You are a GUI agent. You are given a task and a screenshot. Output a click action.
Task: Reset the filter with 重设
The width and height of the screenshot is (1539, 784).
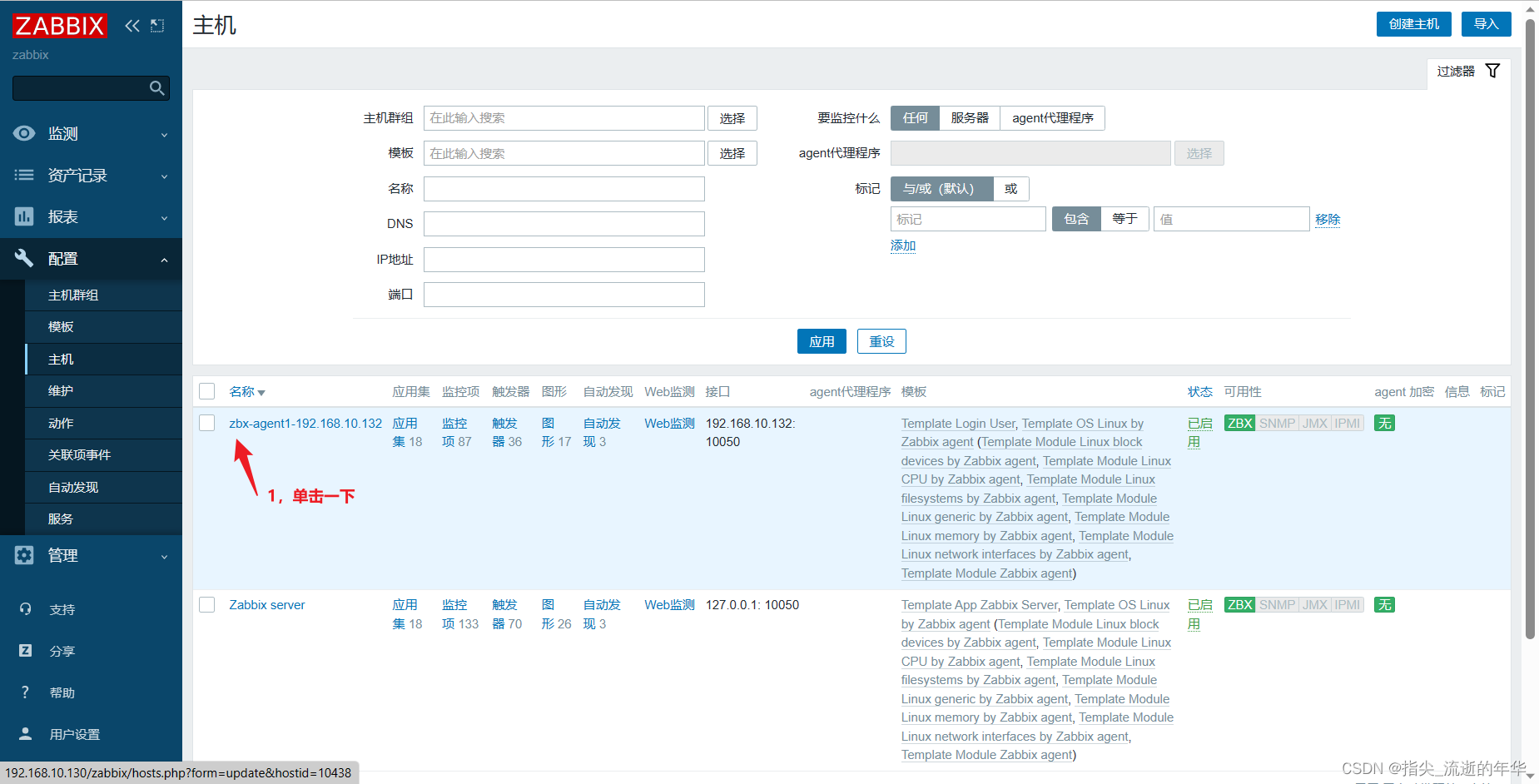pos(881,341)
